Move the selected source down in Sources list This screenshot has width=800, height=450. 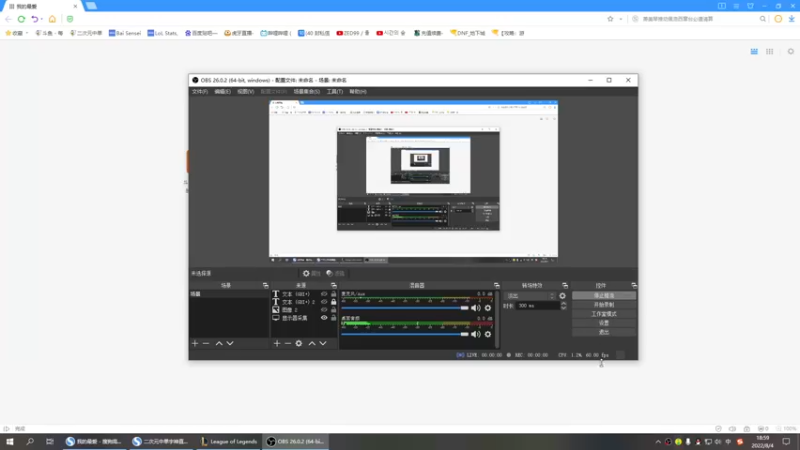point(323,343)
